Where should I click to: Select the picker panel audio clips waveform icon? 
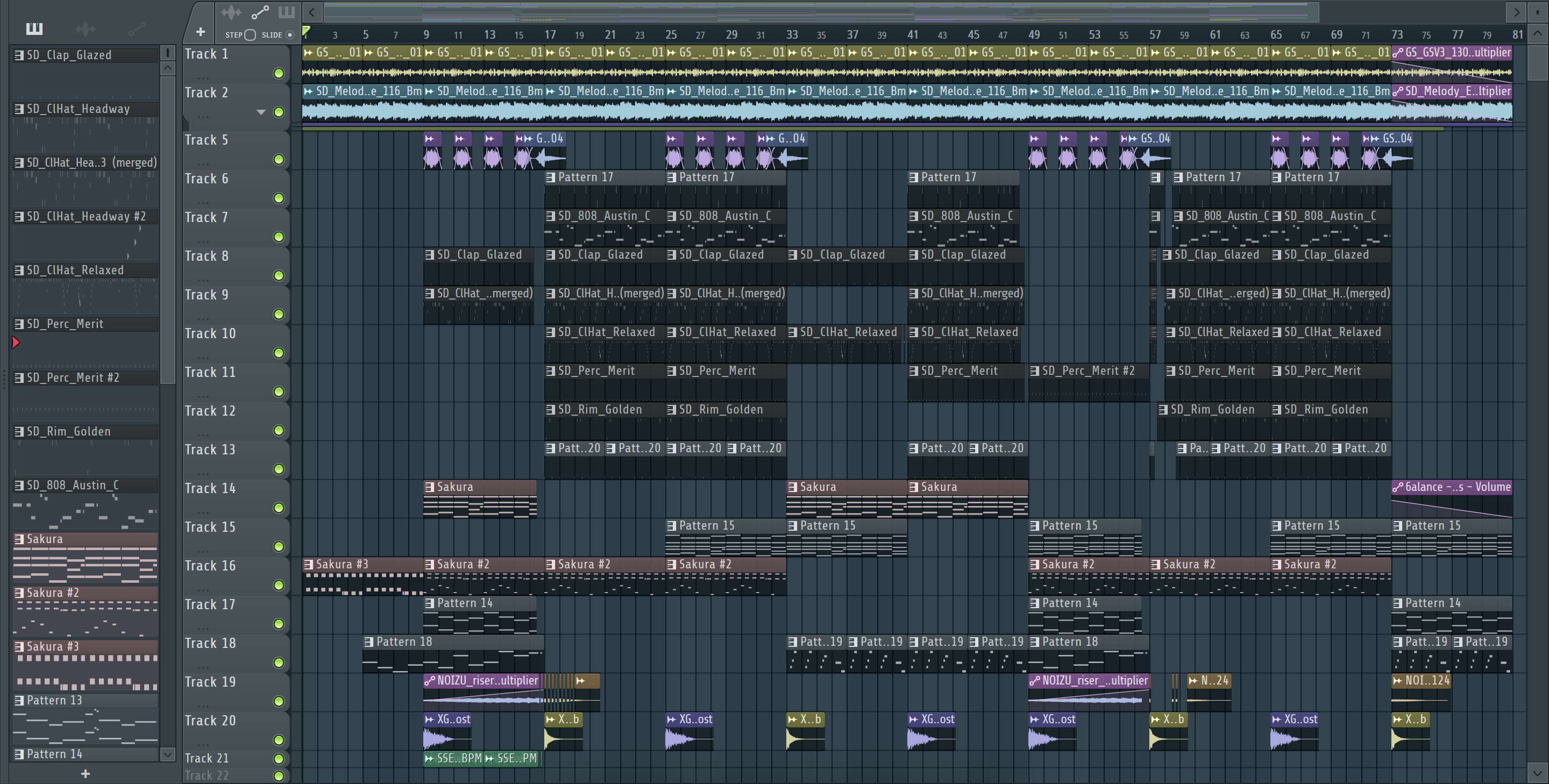(86, 28)
